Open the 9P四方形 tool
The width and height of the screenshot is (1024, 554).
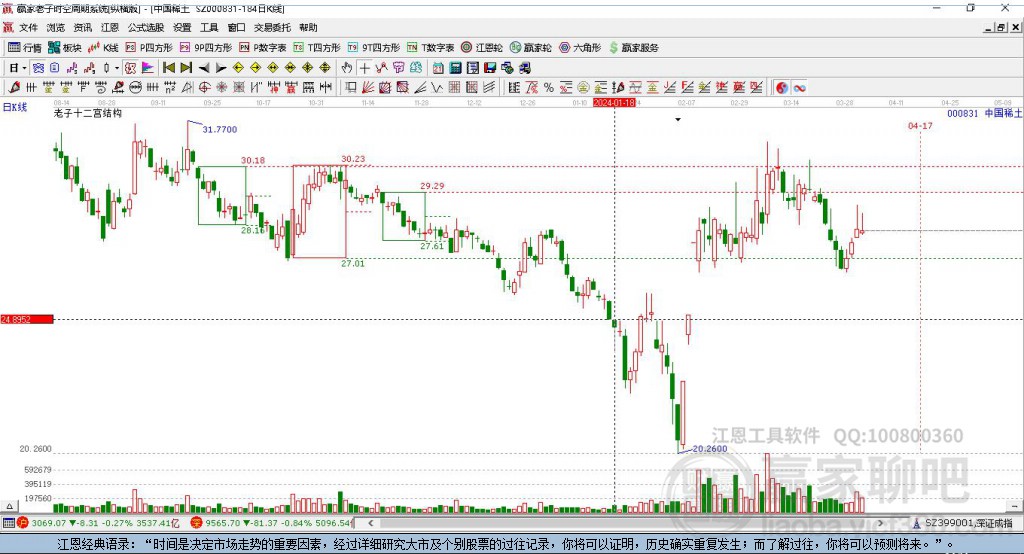206,48
